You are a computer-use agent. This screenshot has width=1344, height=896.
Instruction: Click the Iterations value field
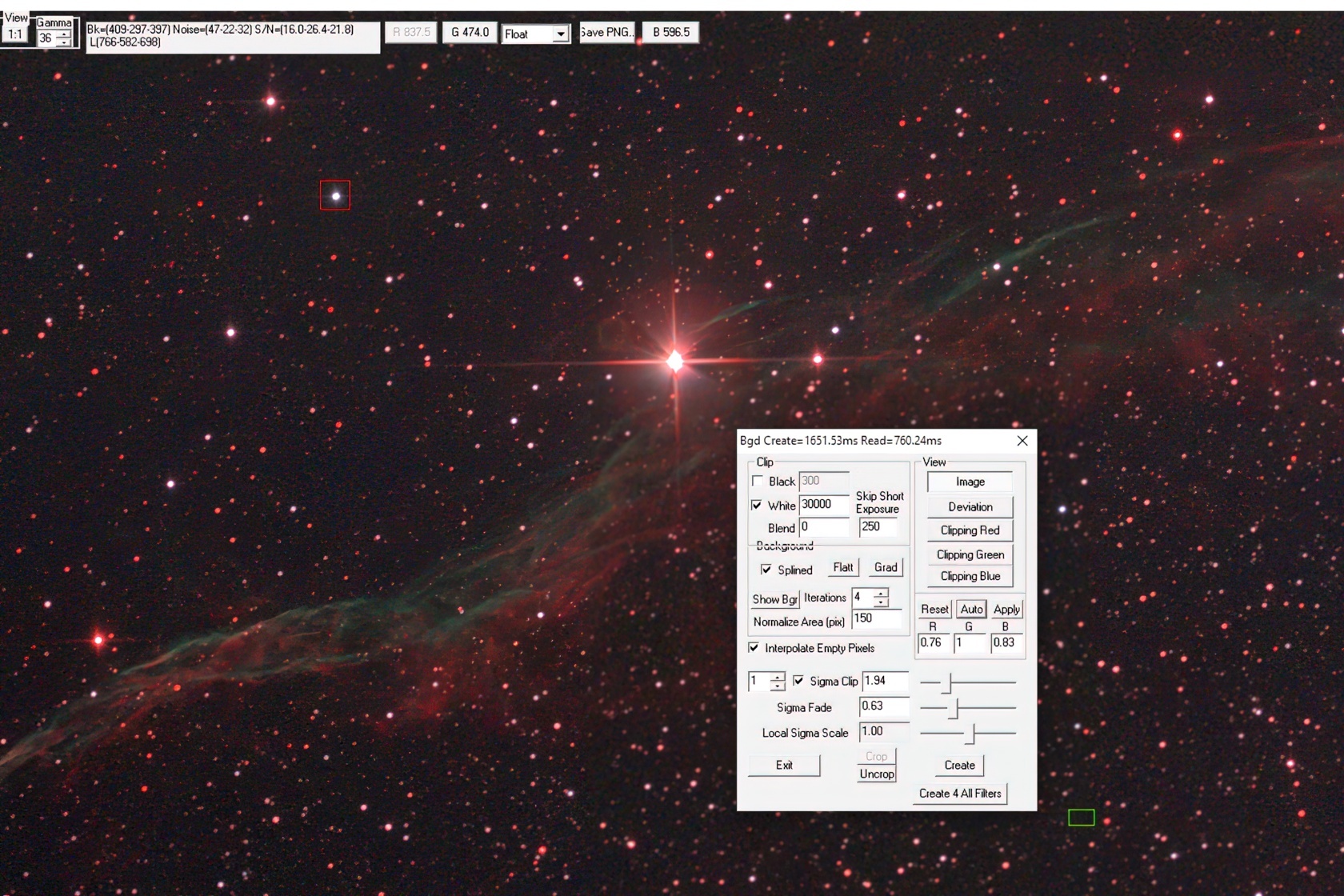862,598
